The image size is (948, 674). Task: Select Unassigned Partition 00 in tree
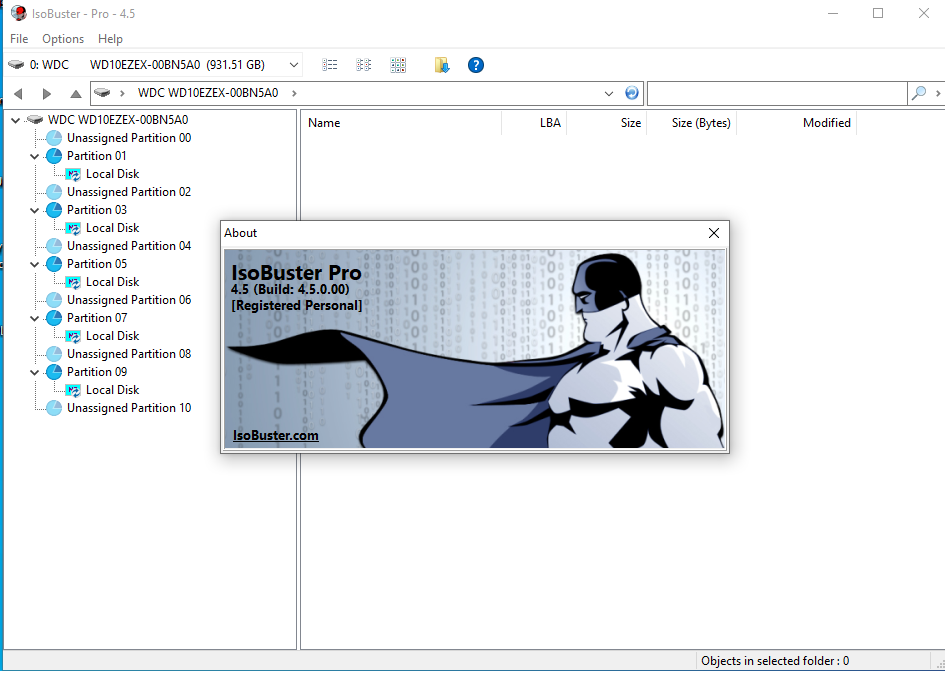[129, 138]
